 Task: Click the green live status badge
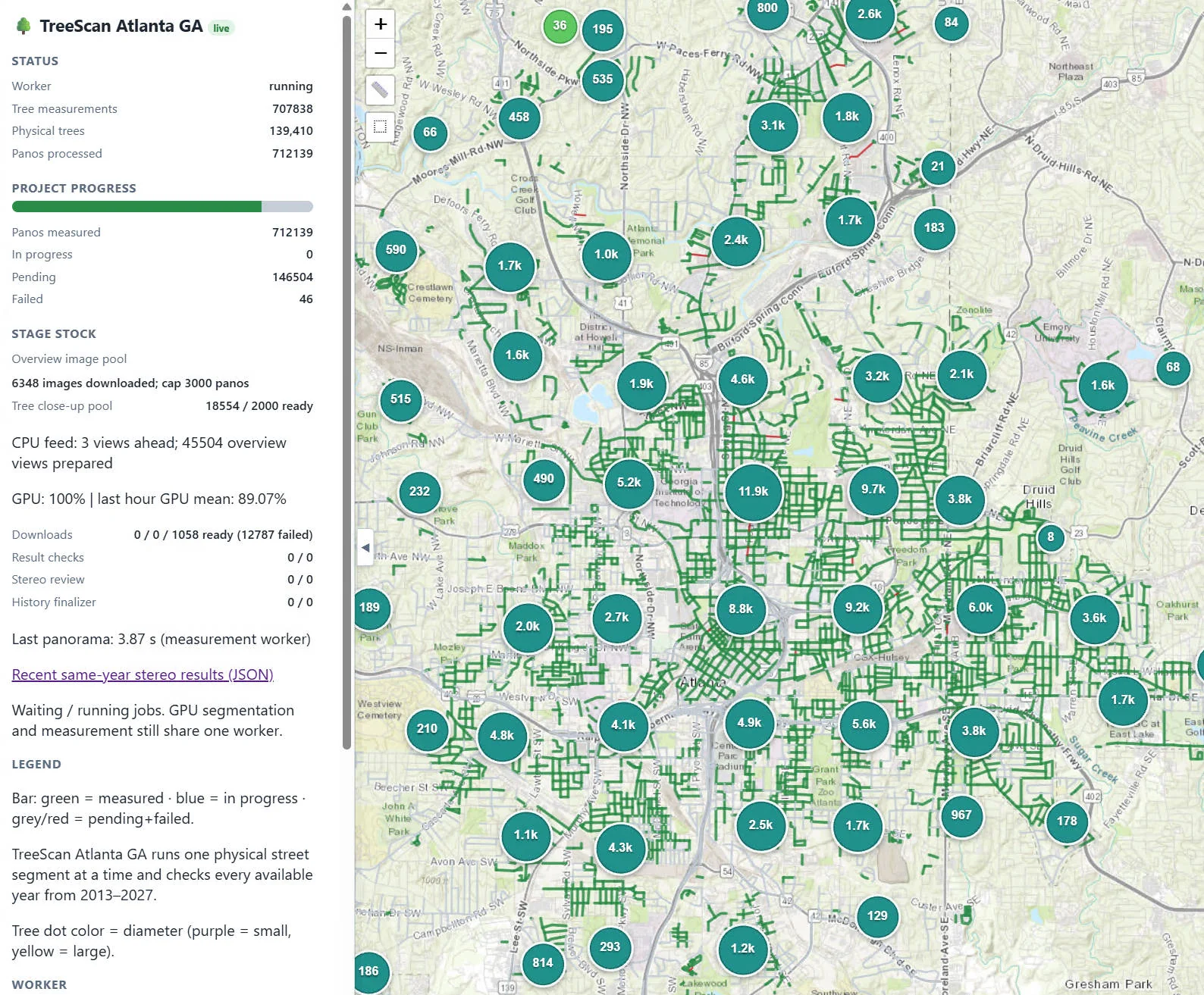[221, 28]
